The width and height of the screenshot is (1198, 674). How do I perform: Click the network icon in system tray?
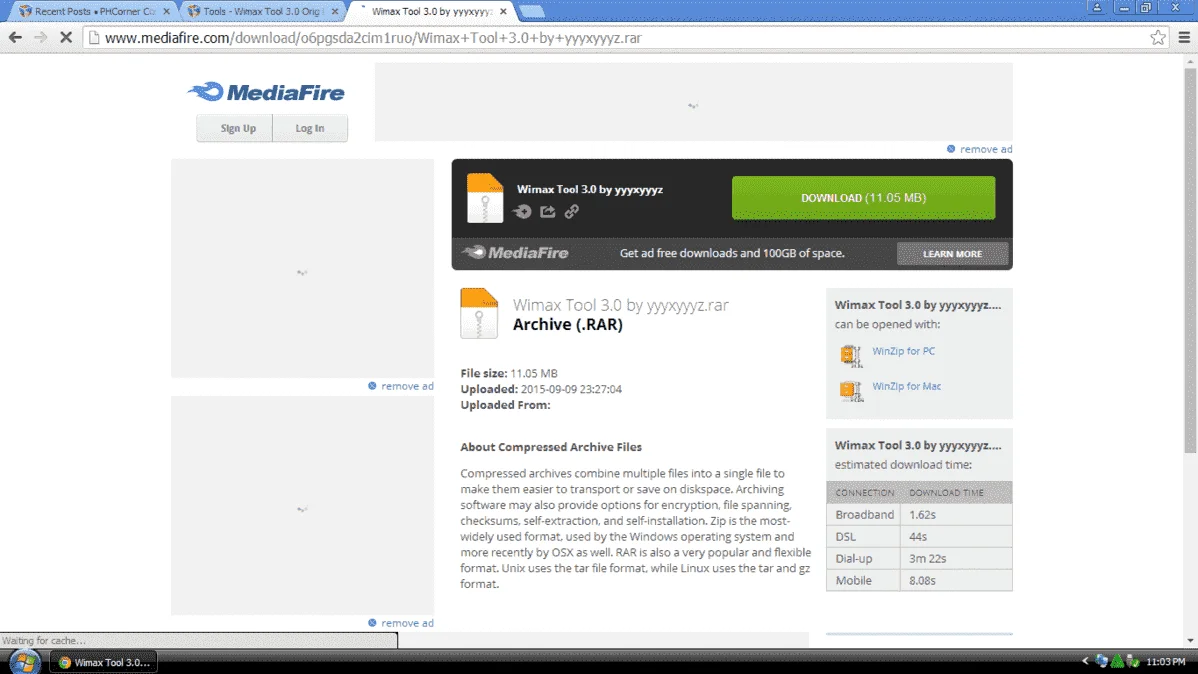[1102, 662]
